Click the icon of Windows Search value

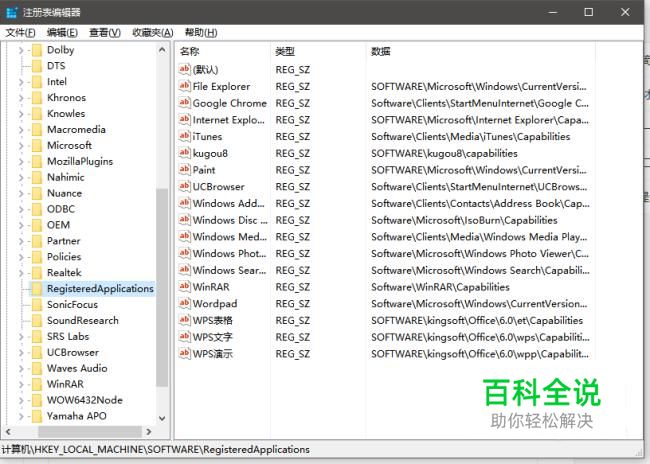[x=184, y=270]
